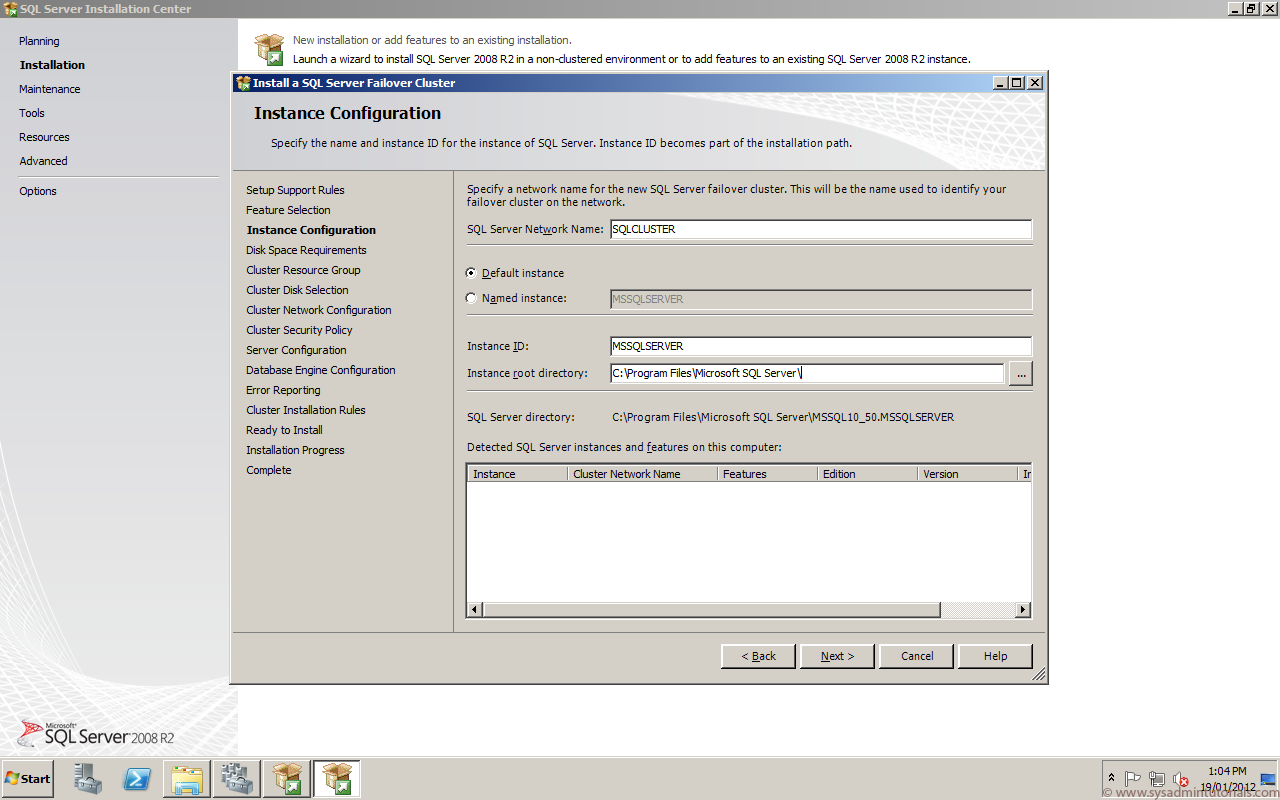
Task: Click into the Instance ID text field
Action: coord(820,346)
